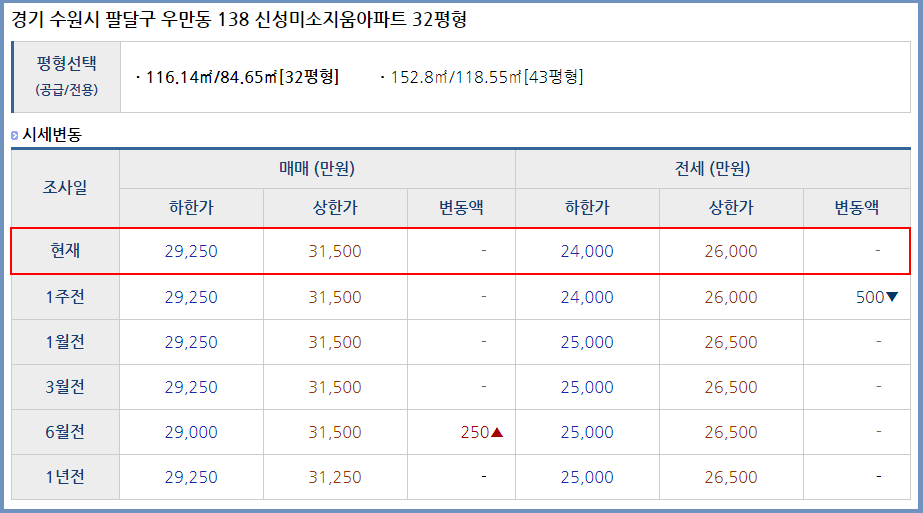The height and width of the screenshot is (513, 923).
Task: Click 현재 row 매매 하한가 29,250
Action: (191, 251)
